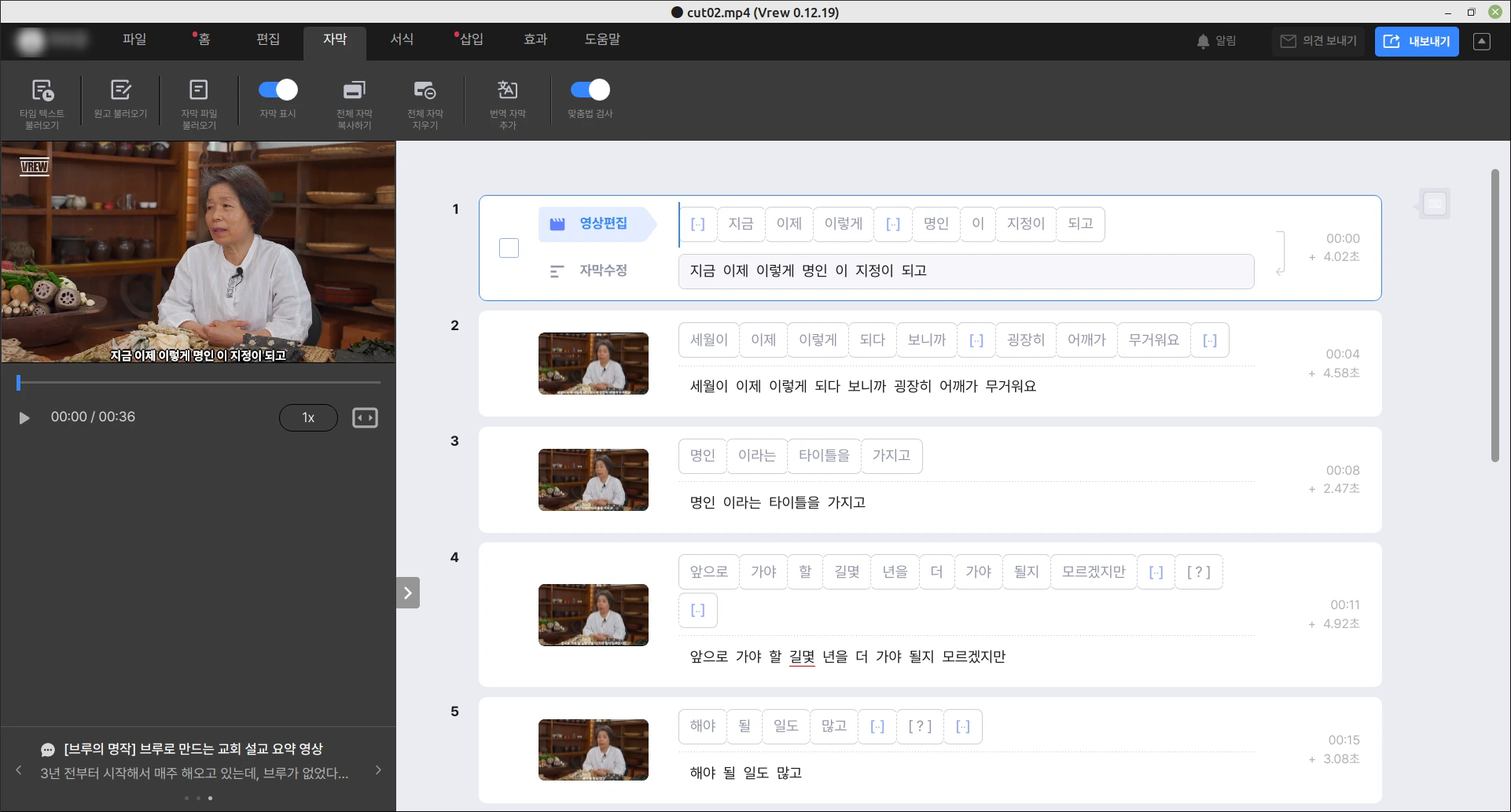The image size is (1511, 812).
Task: Toggle the 자막 표시 switch
Action: point(278,90)
